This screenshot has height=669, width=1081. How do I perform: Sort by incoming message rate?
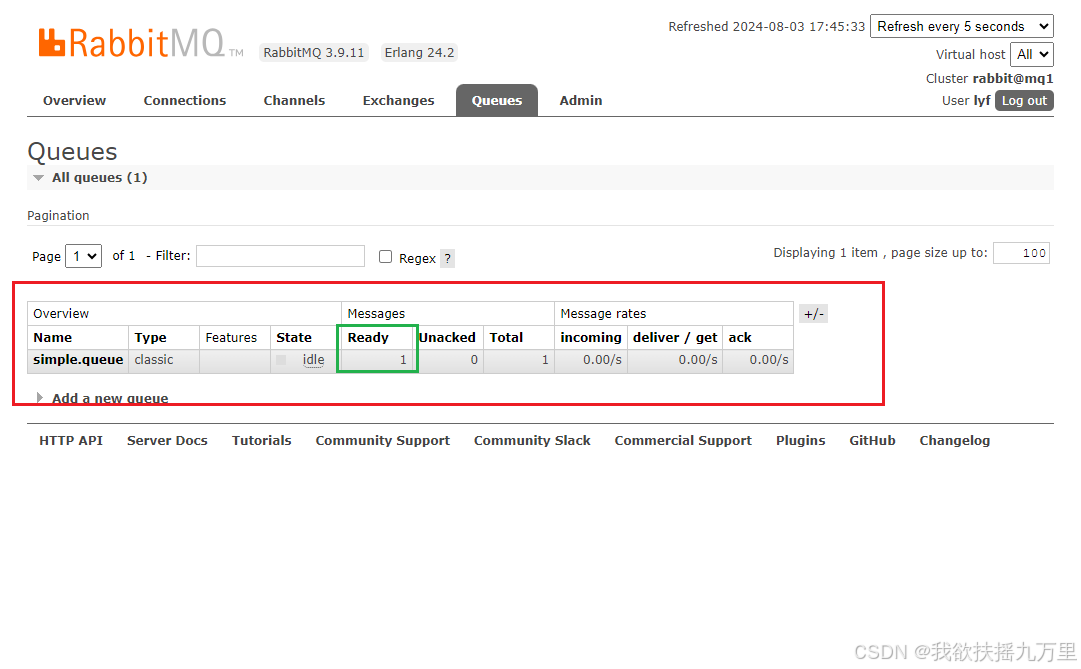coord(591,337)
